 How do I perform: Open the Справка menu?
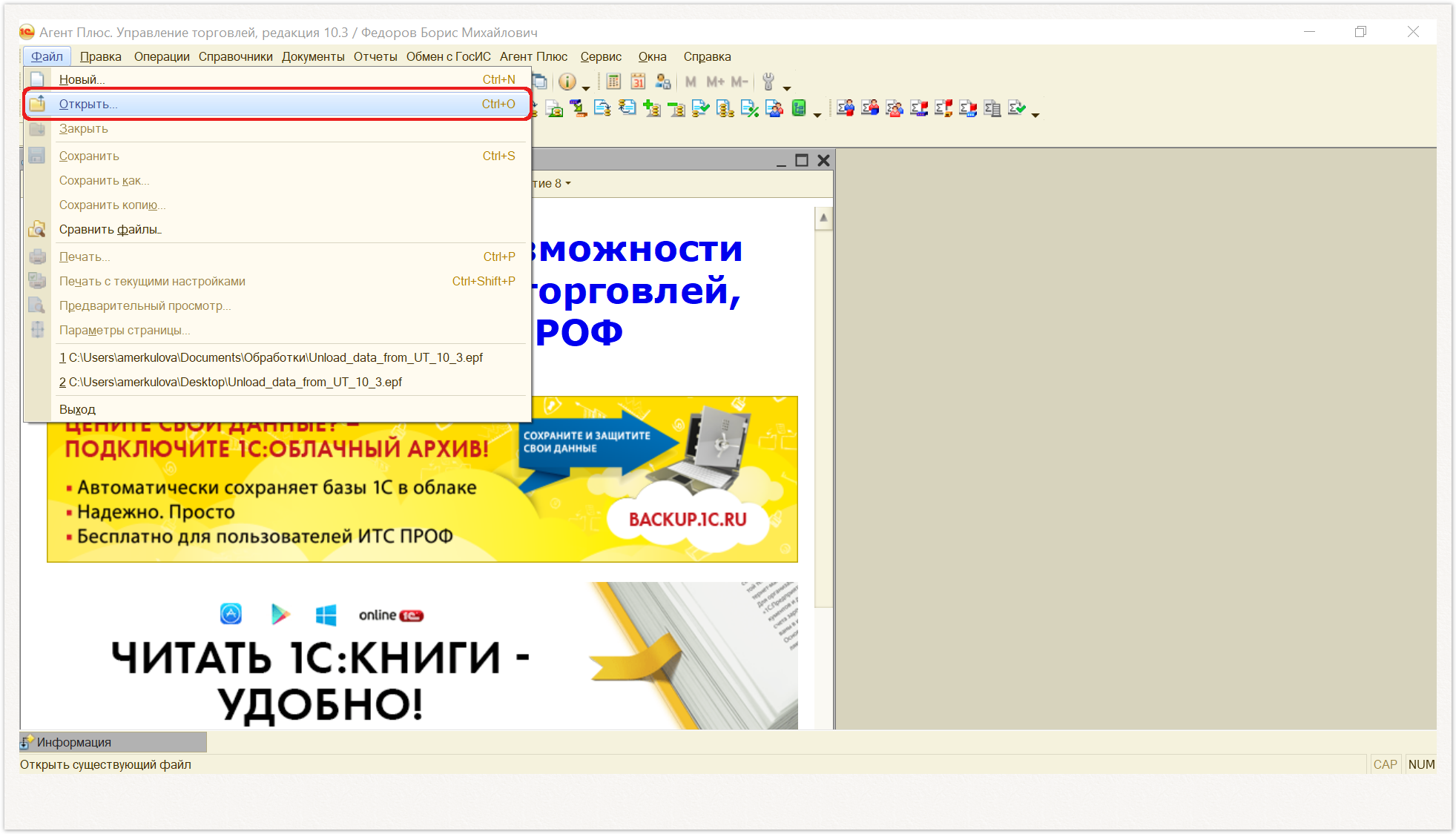click(x=707, y=56)
